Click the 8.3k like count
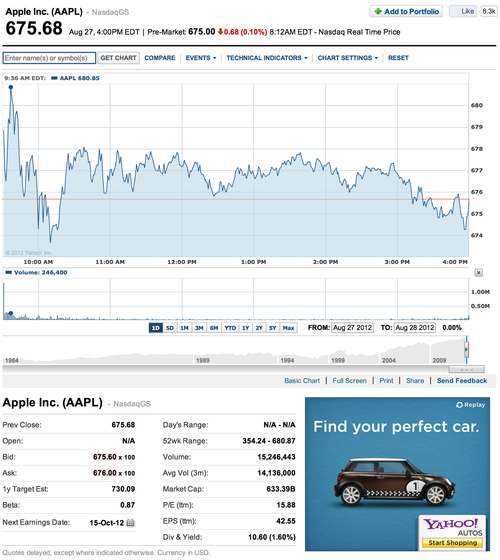500x560 pixels. (x=489, y=11)
